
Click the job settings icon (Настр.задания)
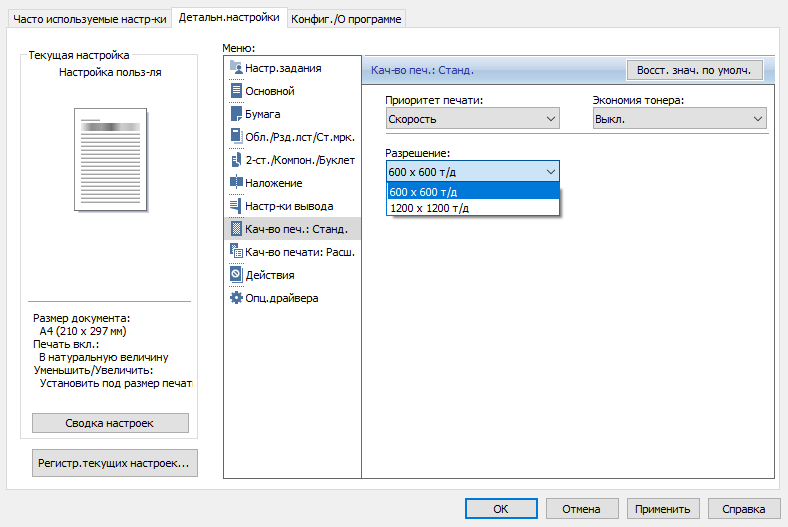point(237,68)
